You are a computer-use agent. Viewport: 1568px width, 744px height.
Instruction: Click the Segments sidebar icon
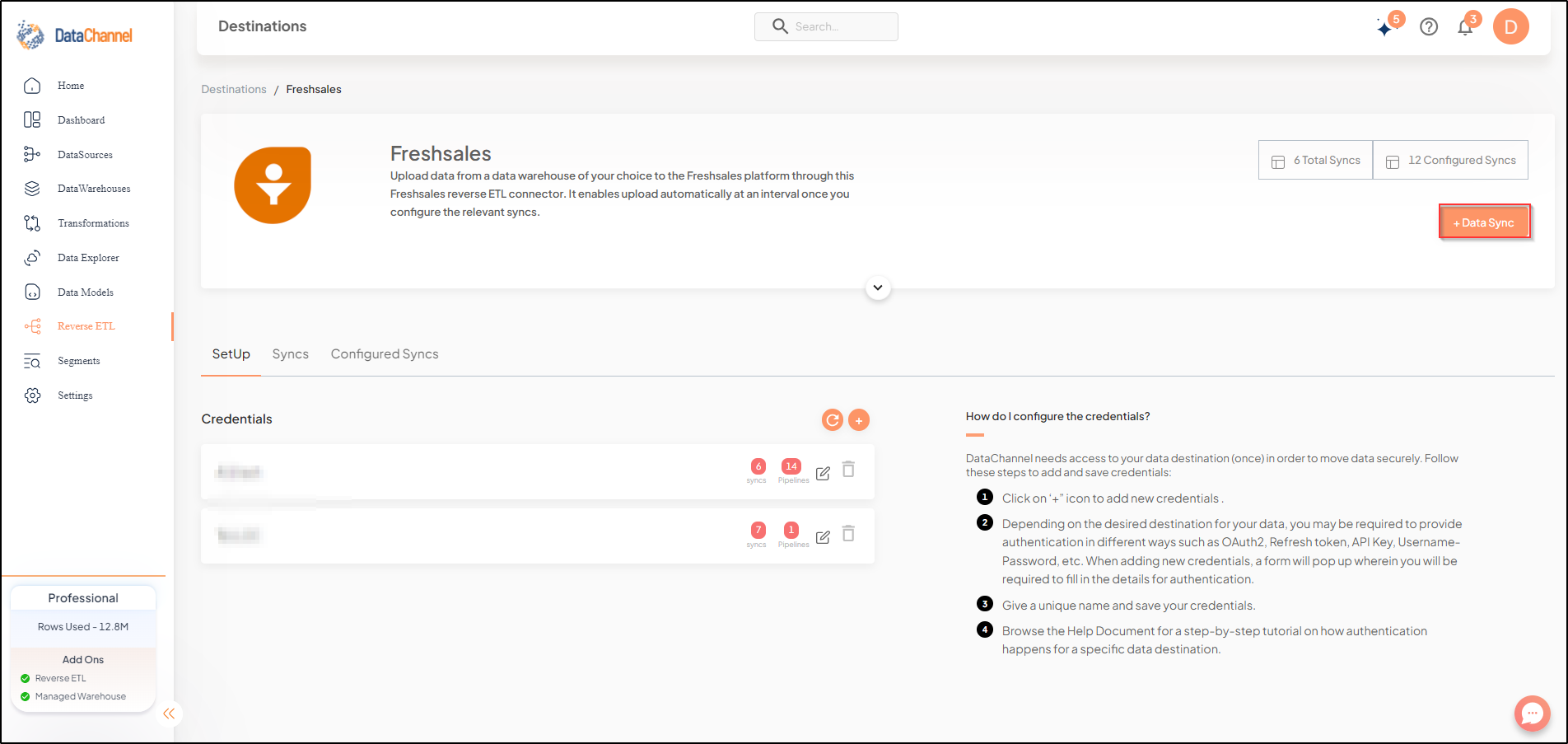32,361
